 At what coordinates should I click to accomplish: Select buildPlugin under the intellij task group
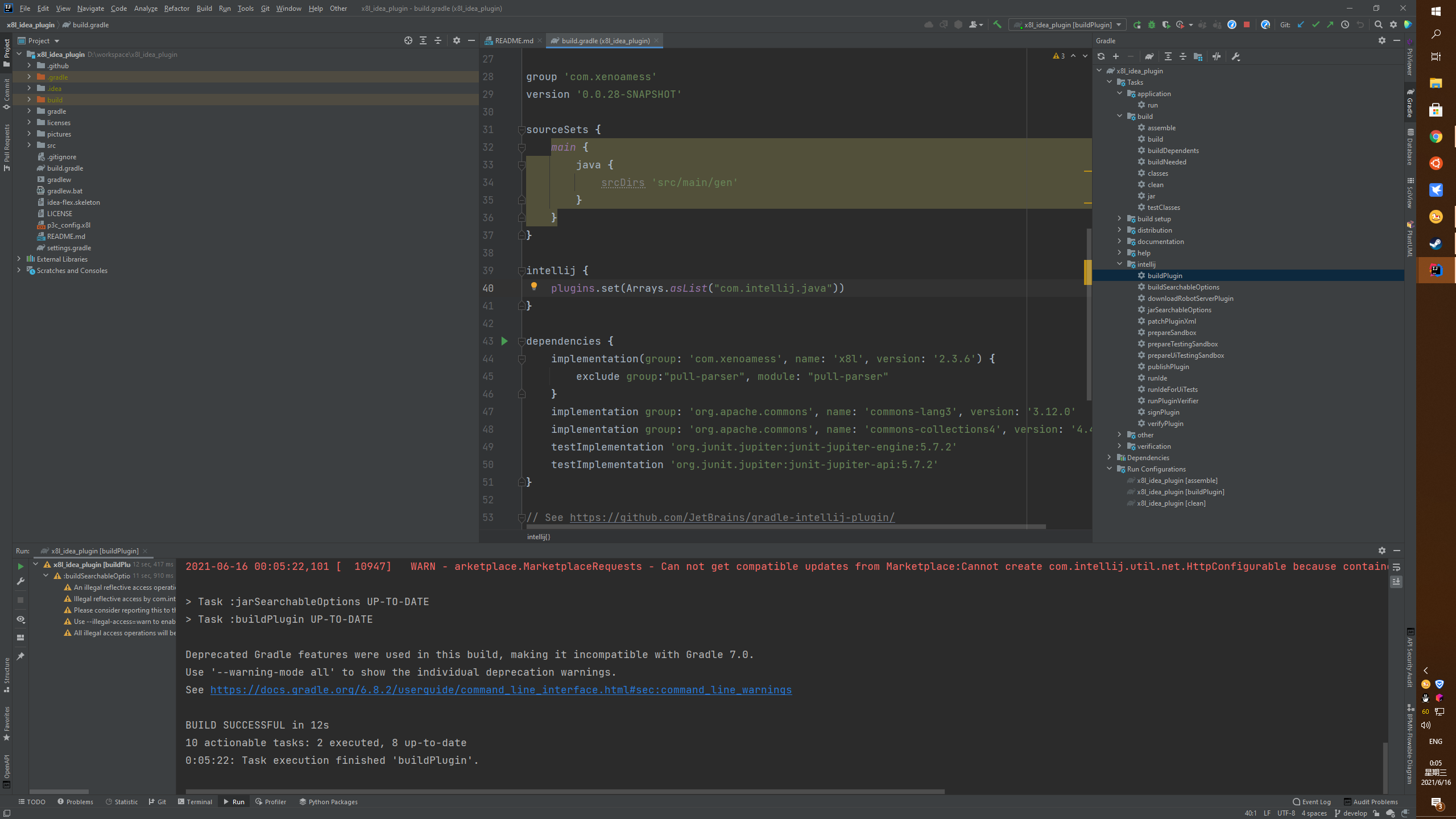[x=1165, y=275]
